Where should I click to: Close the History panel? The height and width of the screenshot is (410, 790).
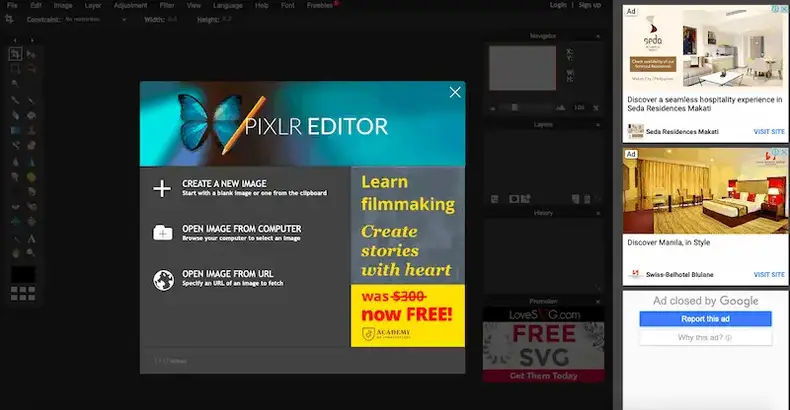click(x=598, y=213)
